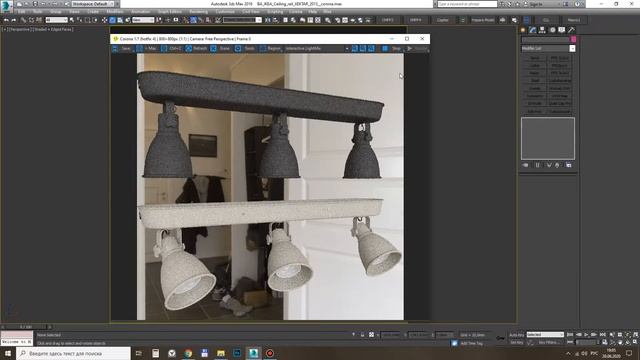Image resolution: width=640 pixels, height=360 pixels.
Task: Open the Graph Editors menu
Action: coord(170,12)
